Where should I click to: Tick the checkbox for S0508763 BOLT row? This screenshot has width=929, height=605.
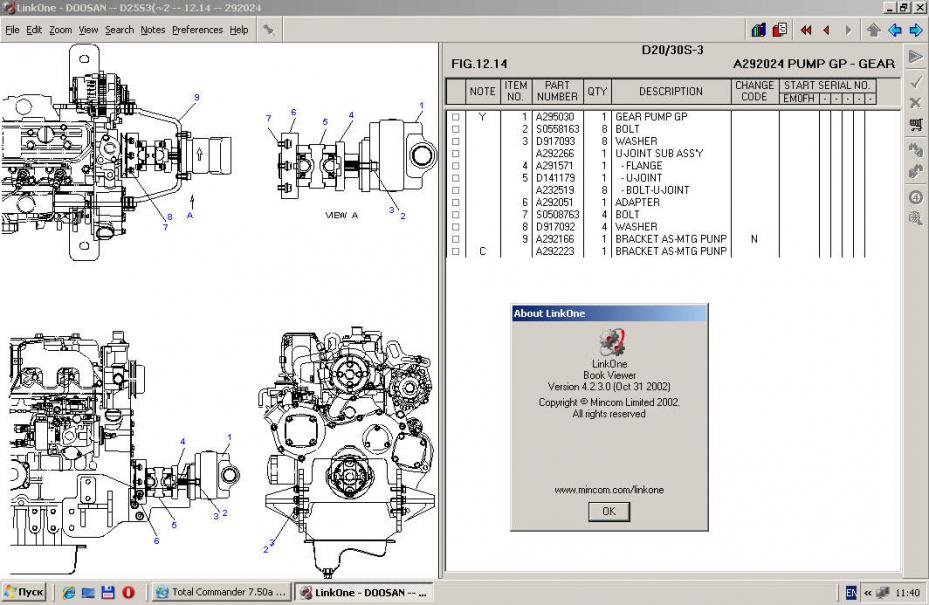click(456, 215)
